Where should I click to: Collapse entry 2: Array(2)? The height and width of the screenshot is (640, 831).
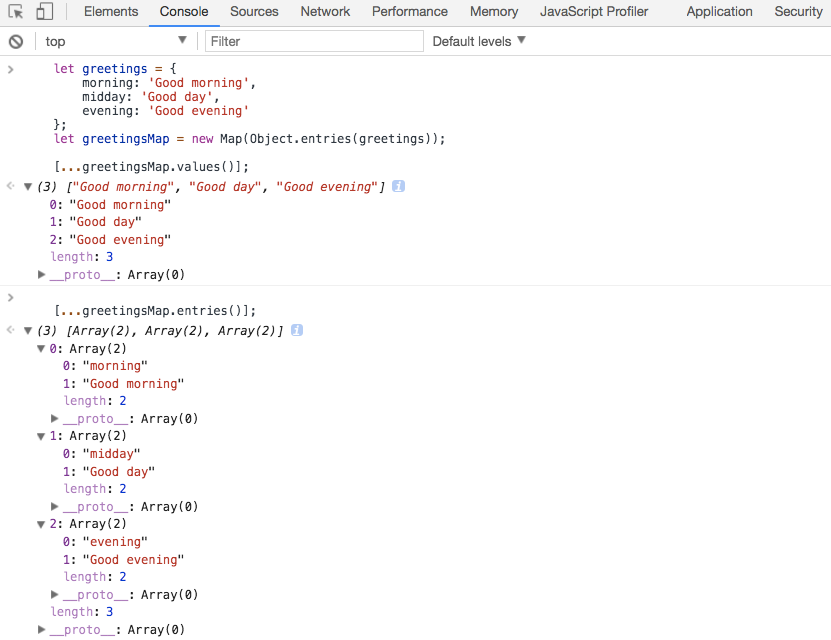[41, 524]
